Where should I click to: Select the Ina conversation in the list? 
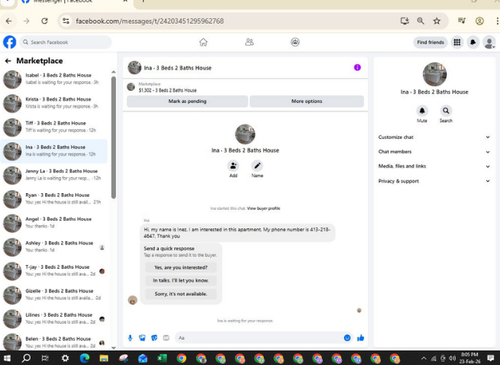coord(54,151)
